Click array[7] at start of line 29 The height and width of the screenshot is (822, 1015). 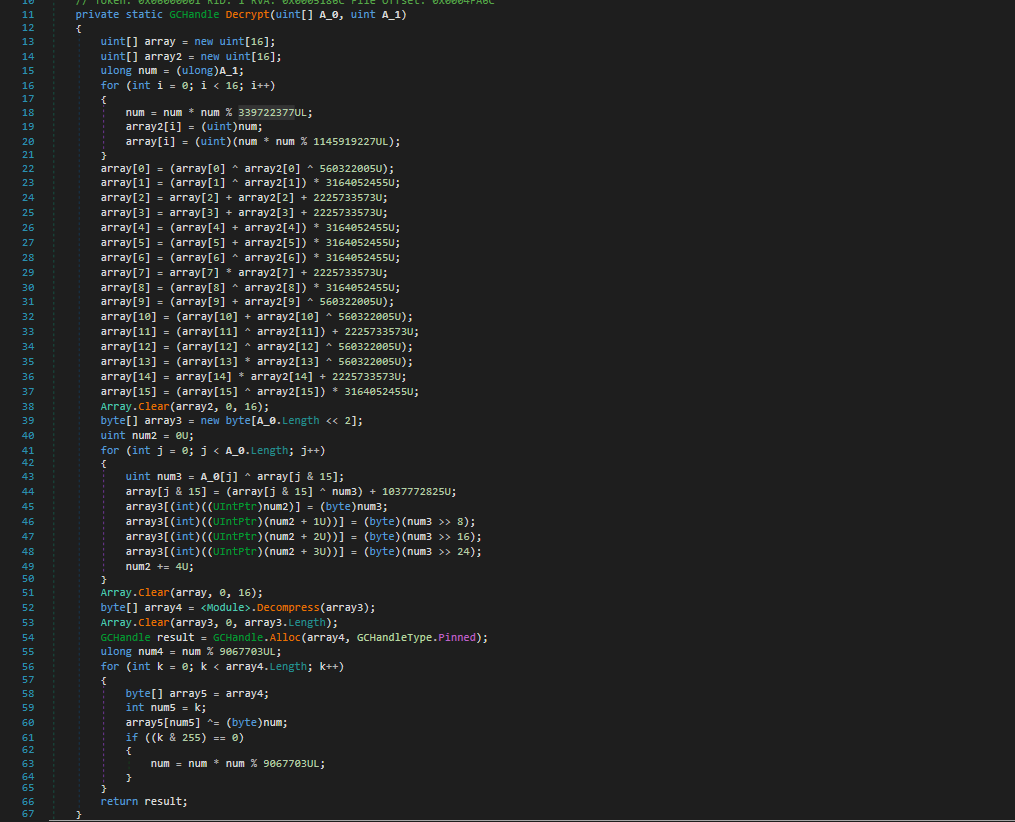point(126,272)
